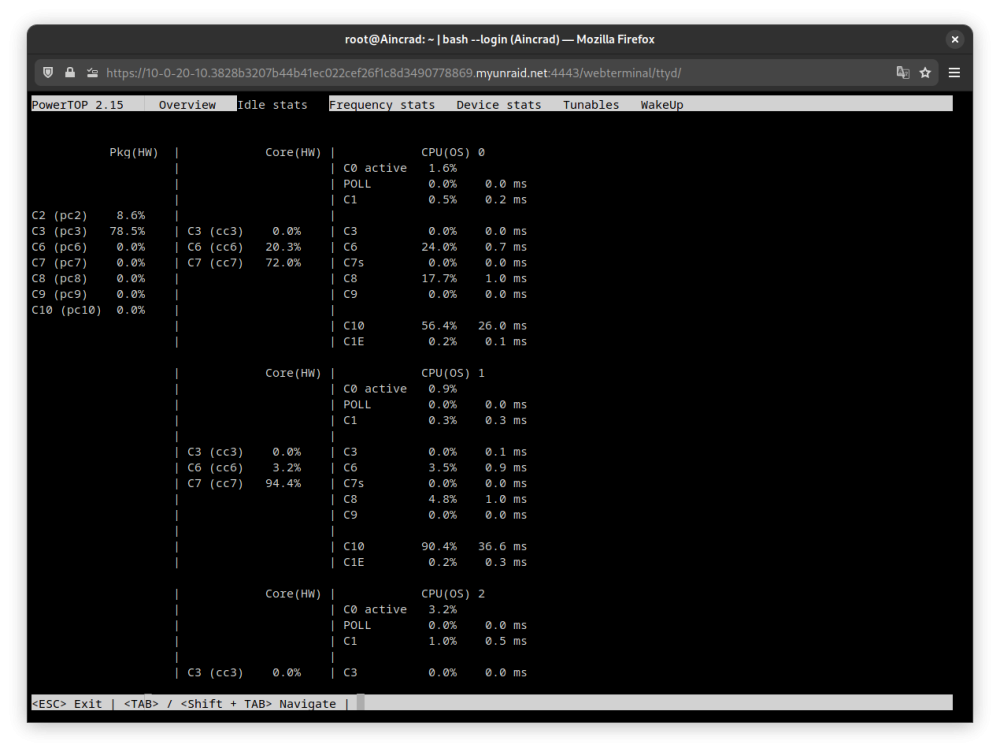Viewport: 1000px width, 752px height.
Task: Select the C3 (pc3) 78.5% row
Action: pyautogui.click(x=88, y=231)
